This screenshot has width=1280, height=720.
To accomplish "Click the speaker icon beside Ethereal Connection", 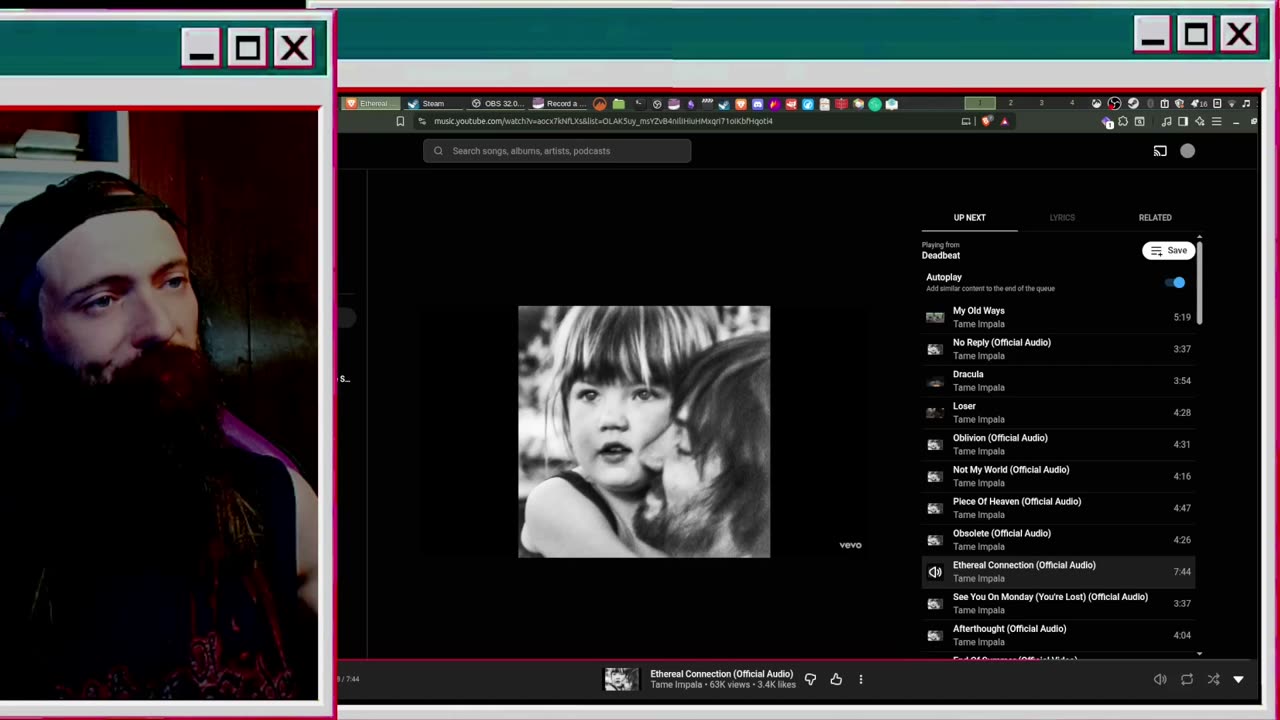I will tap(935, 572).
